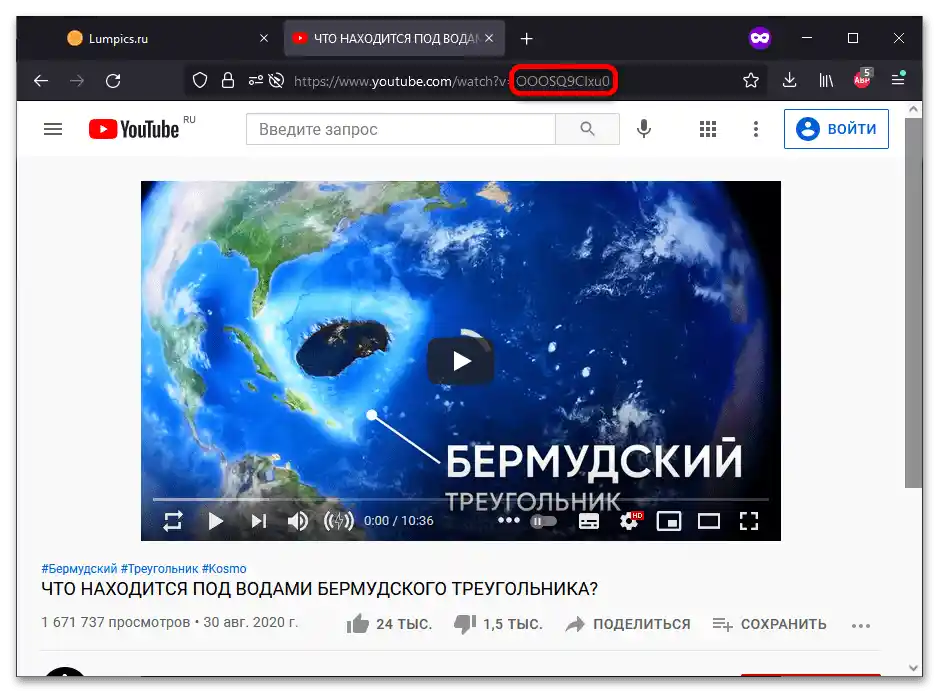Click СОХРАНИТЬ to save to playlist

pos(770,624)
